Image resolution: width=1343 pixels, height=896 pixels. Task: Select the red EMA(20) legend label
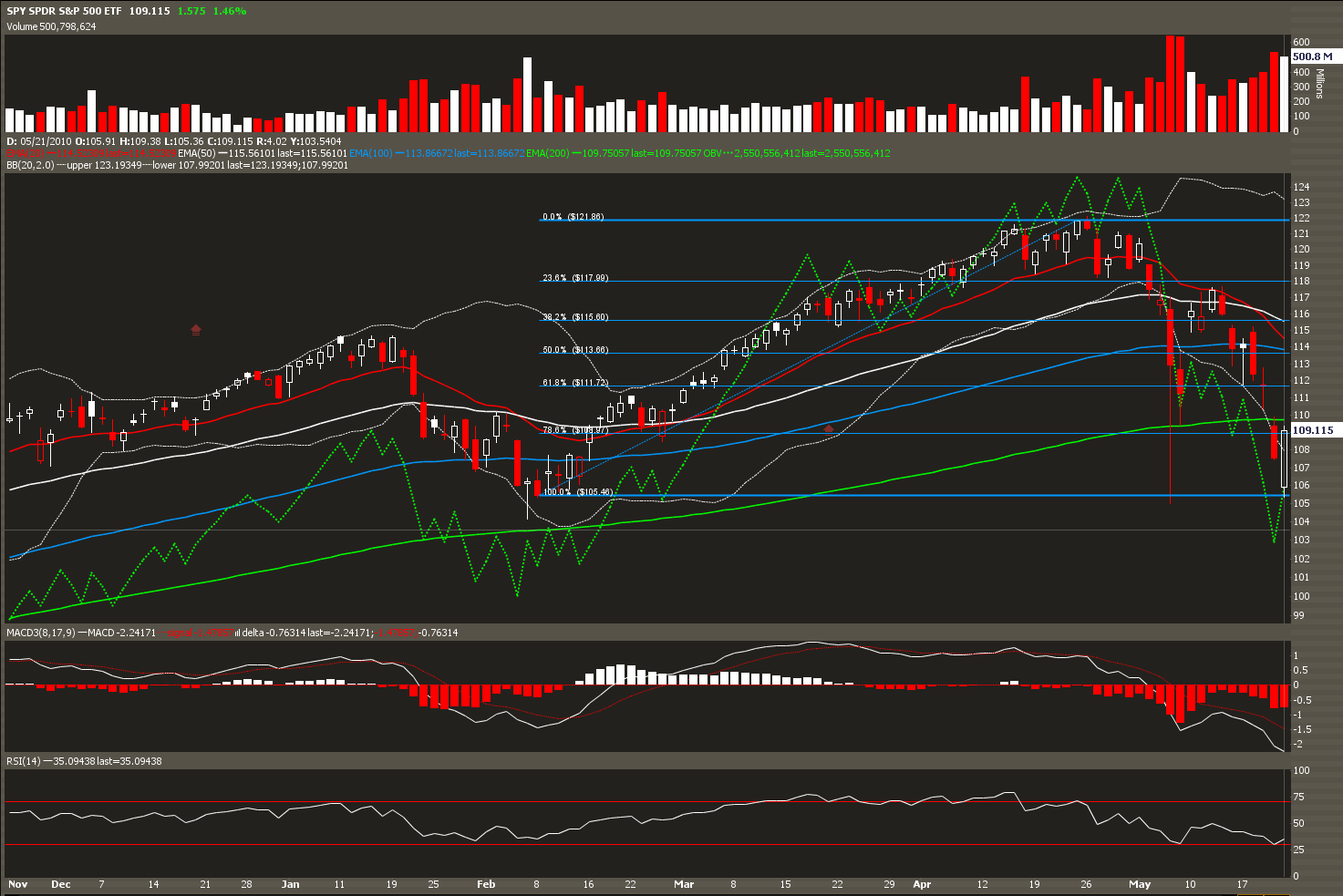pos(24,153)
